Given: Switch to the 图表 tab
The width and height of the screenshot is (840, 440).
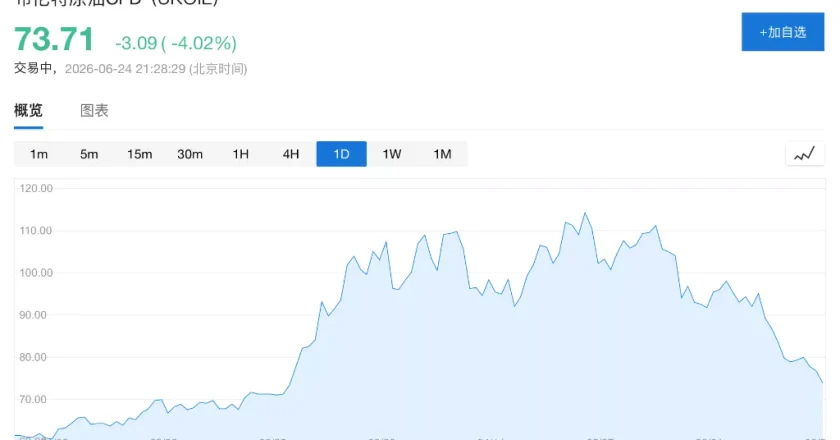Looking at the screenshot, I should tap(94, 110).
